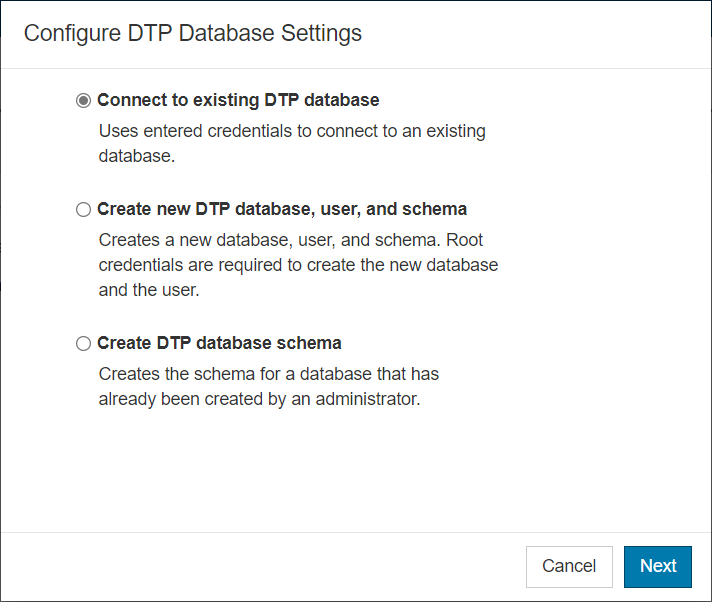
Task: Click the word 'database.' under the first option
Action: coord(137,156)
